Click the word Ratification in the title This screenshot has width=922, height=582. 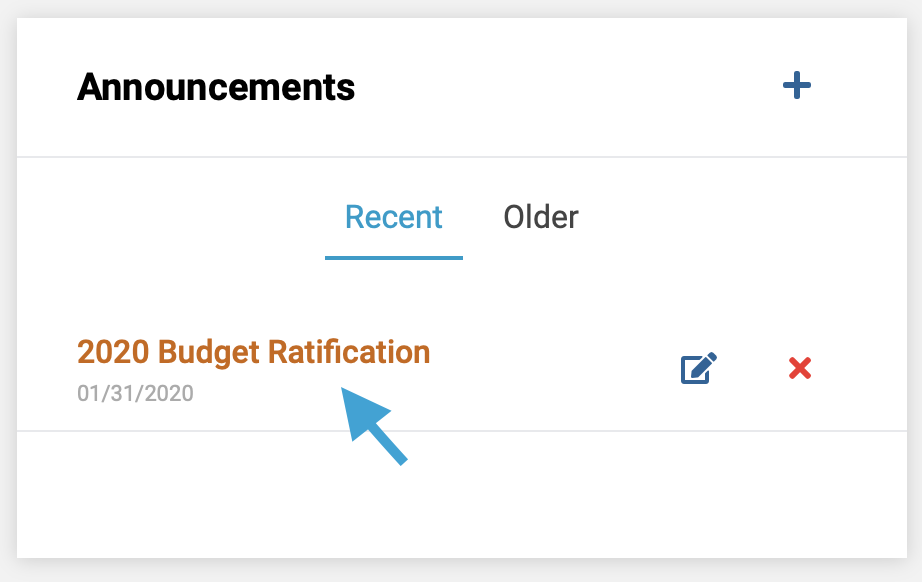coord(349,352)
